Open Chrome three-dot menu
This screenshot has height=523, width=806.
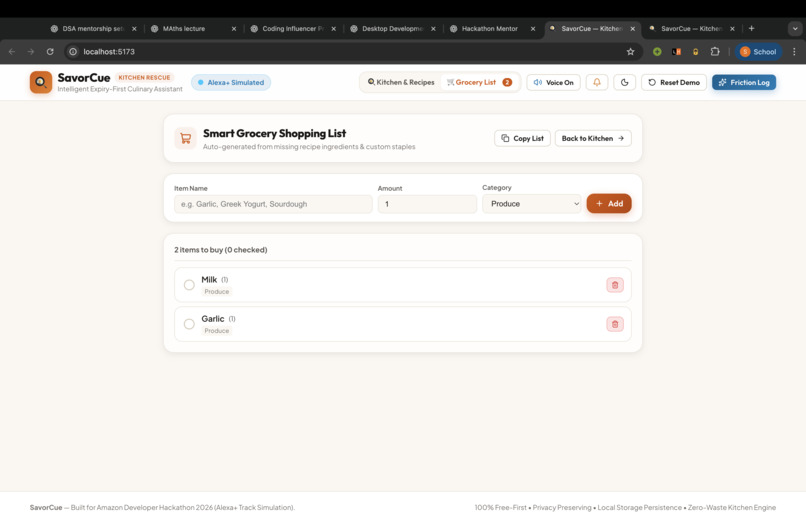[794, 51]
